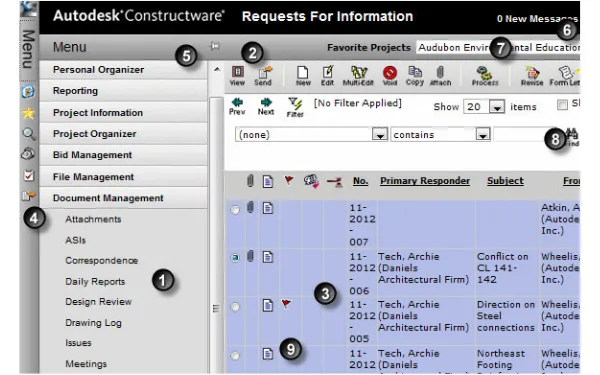
Task: Sort by the Subject column header
Action: point(505,181)
